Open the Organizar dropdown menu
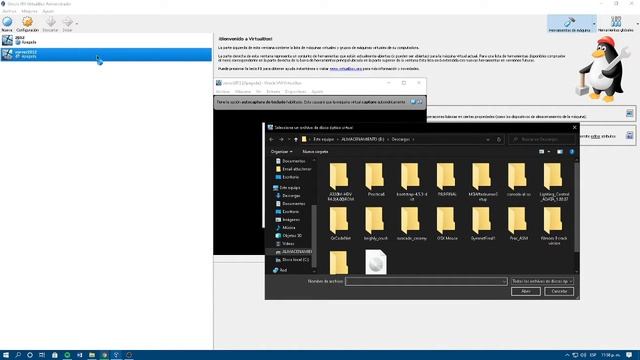 click(281, 151)
